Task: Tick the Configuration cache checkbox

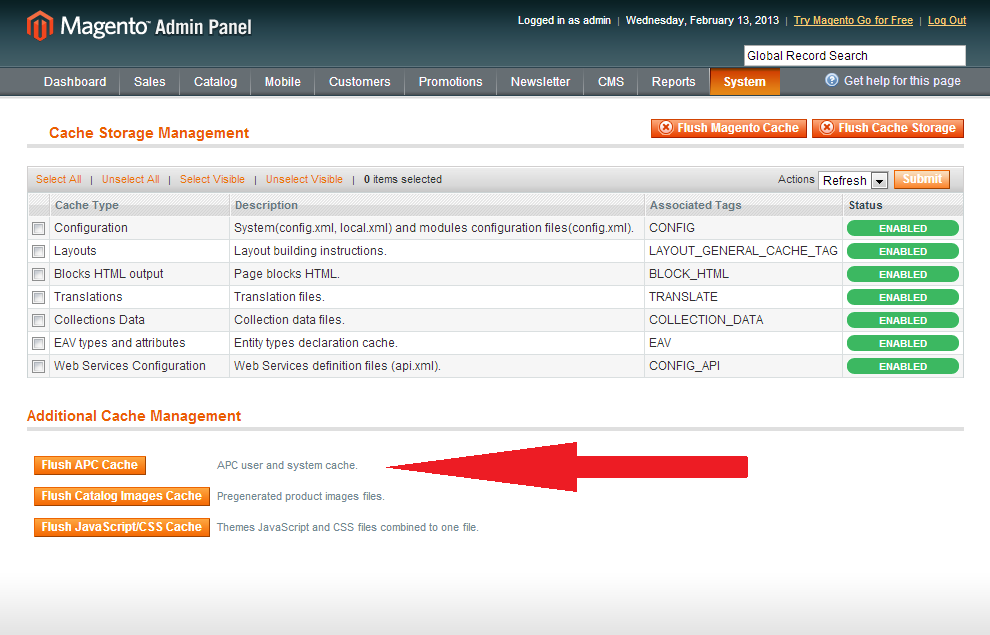Action: pos(39,228)
